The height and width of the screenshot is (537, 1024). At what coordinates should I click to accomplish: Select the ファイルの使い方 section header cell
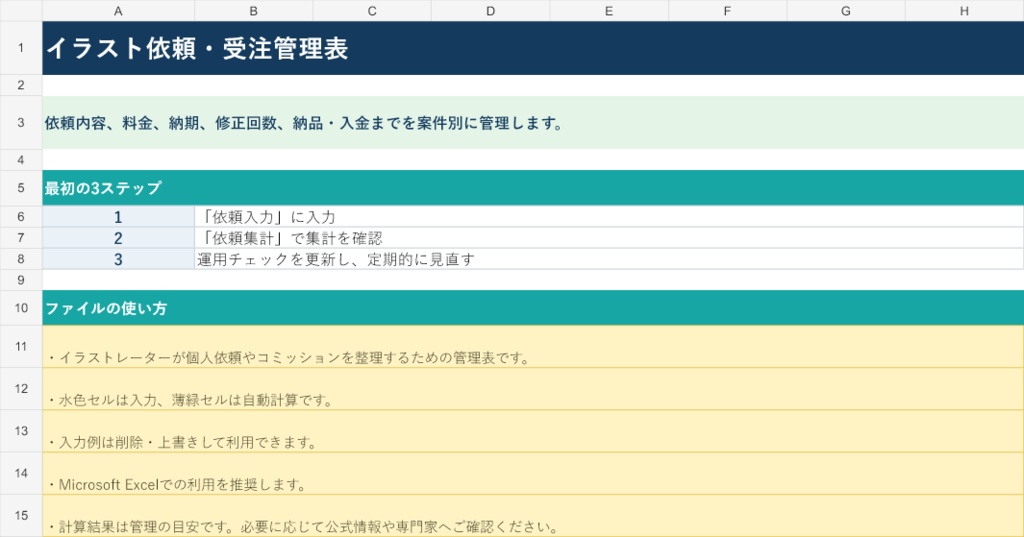pyautogui.click(x=533, y=308)
